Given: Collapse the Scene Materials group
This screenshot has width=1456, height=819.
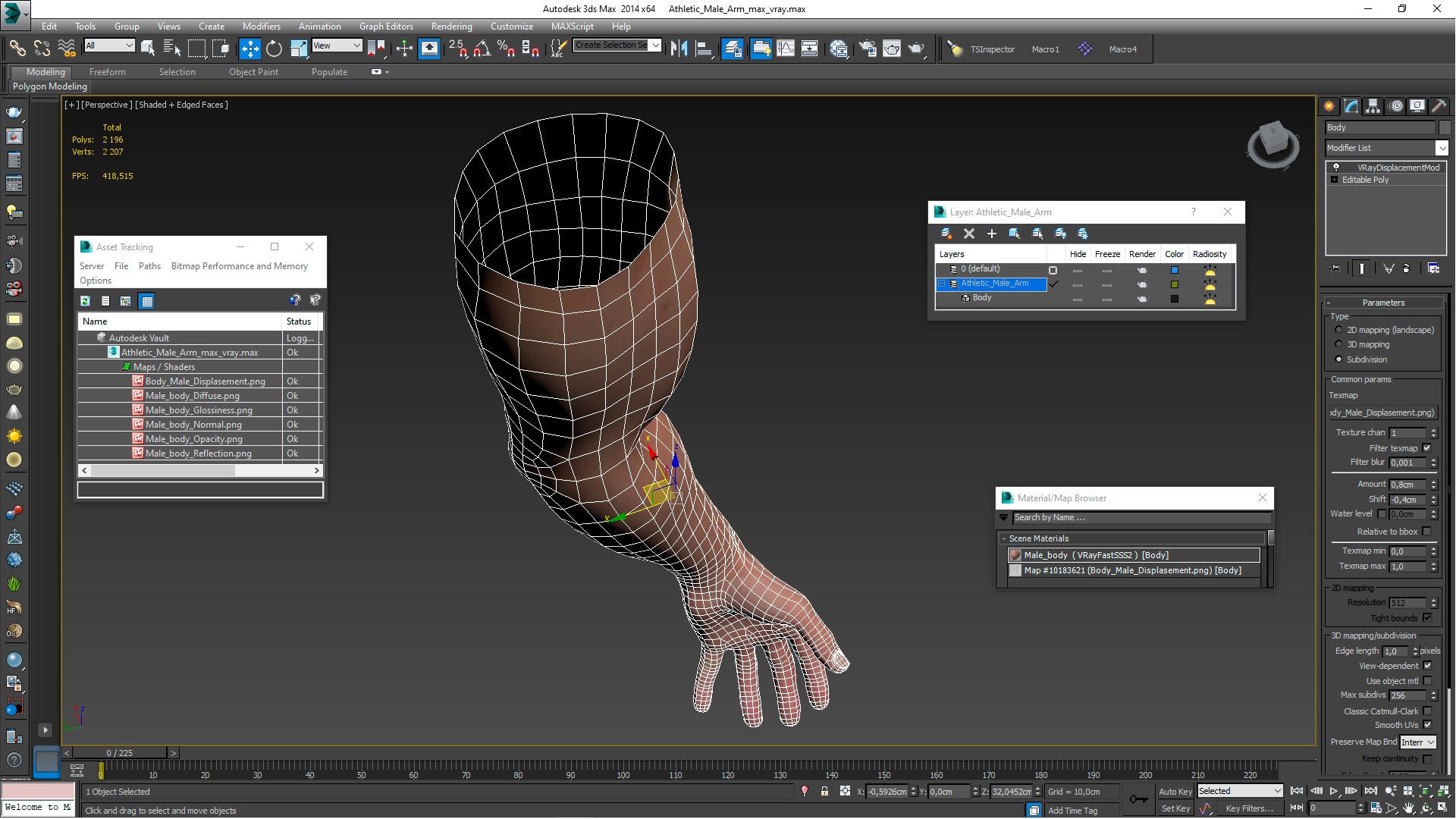Looking at the screenshot, I should 1003,538.
